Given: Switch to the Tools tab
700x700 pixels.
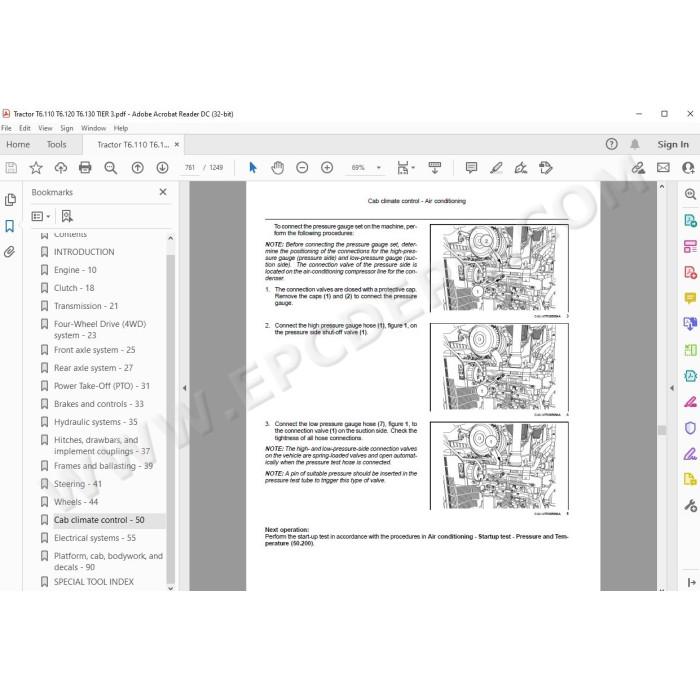Looking at the screenshot, I should (56, 144).
